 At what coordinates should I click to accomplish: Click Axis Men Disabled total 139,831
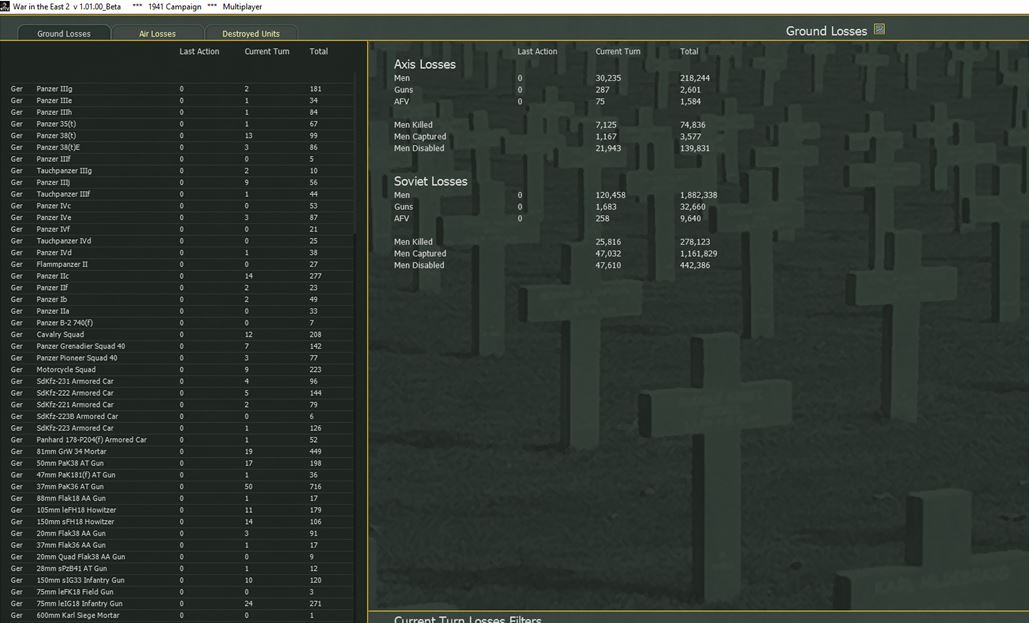coord(694,148)
